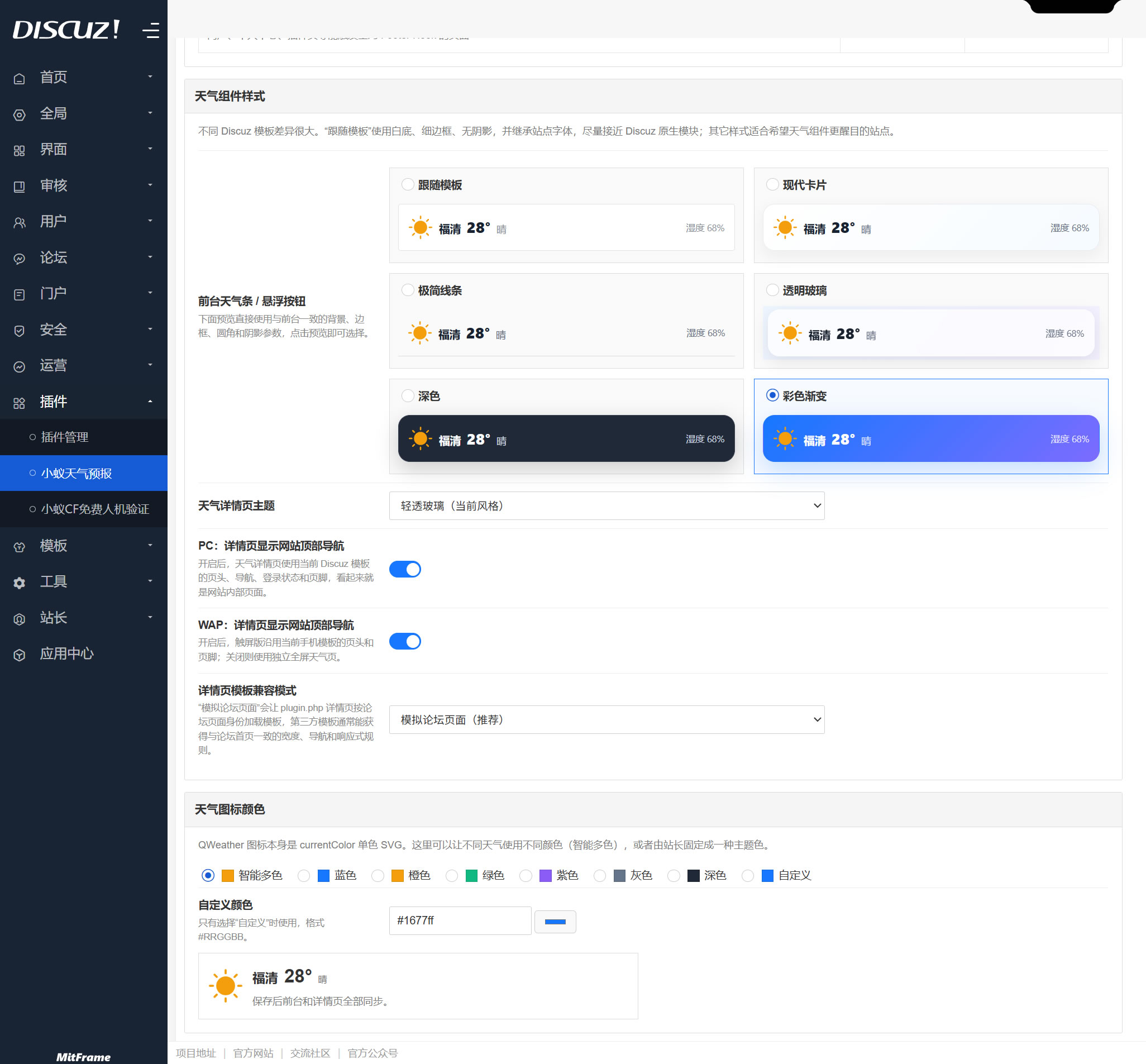
Task: Toggle PC top navigation switch
Action: click(x=405, y=569)
